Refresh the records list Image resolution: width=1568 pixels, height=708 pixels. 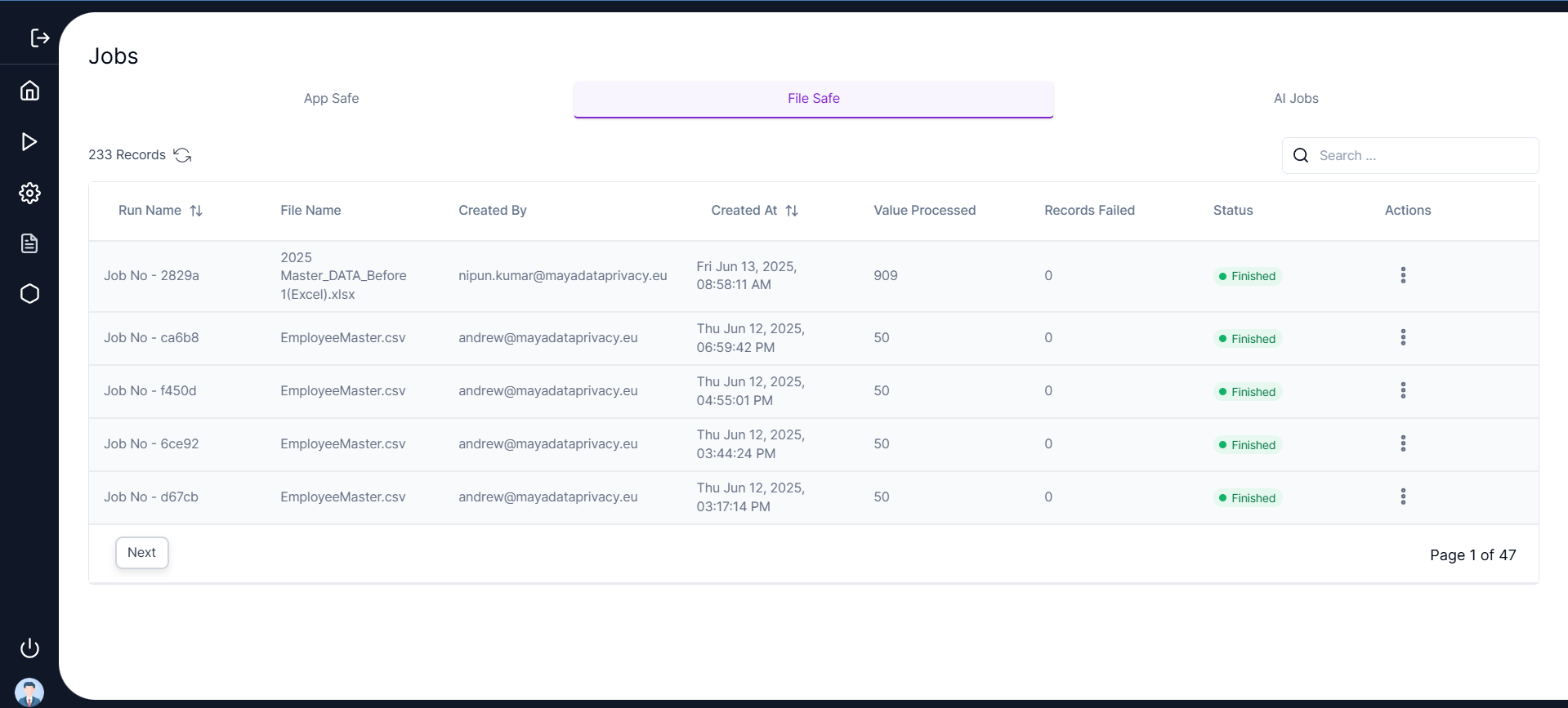[182, 155]
